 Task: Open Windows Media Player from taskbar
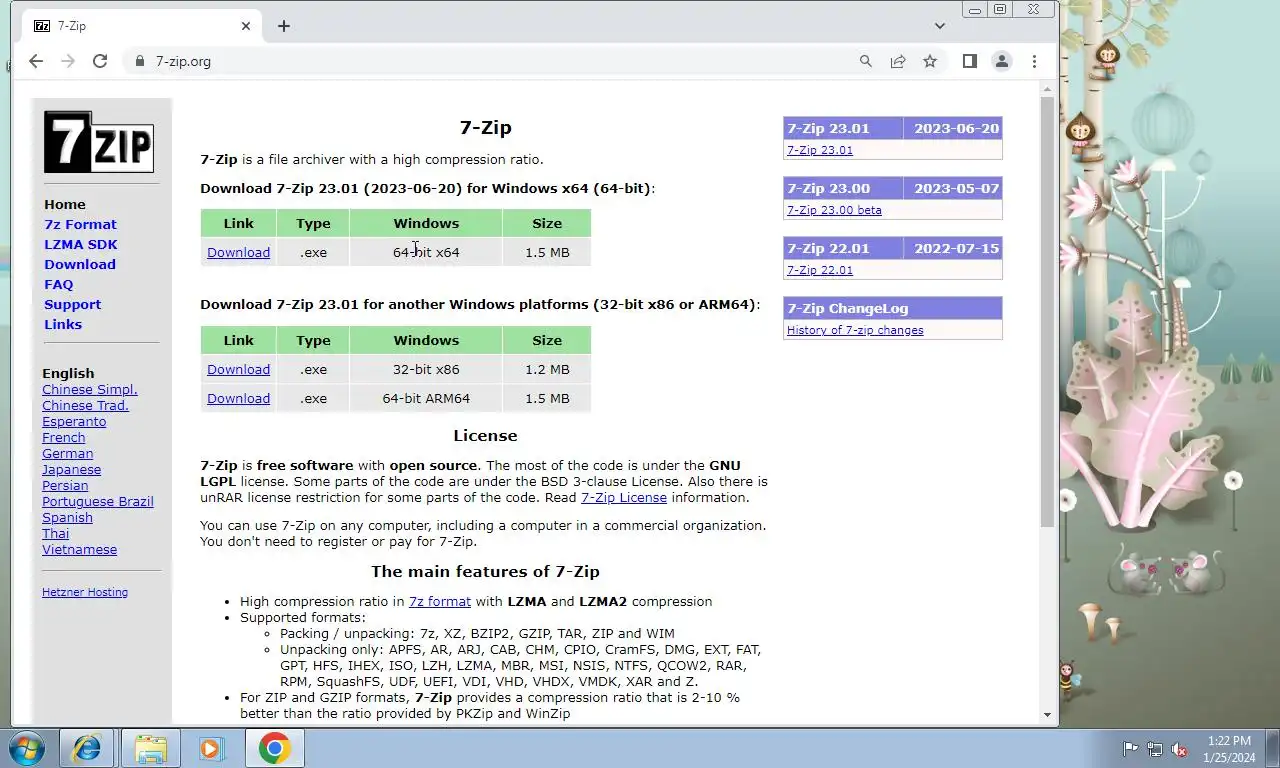[211, 748]
